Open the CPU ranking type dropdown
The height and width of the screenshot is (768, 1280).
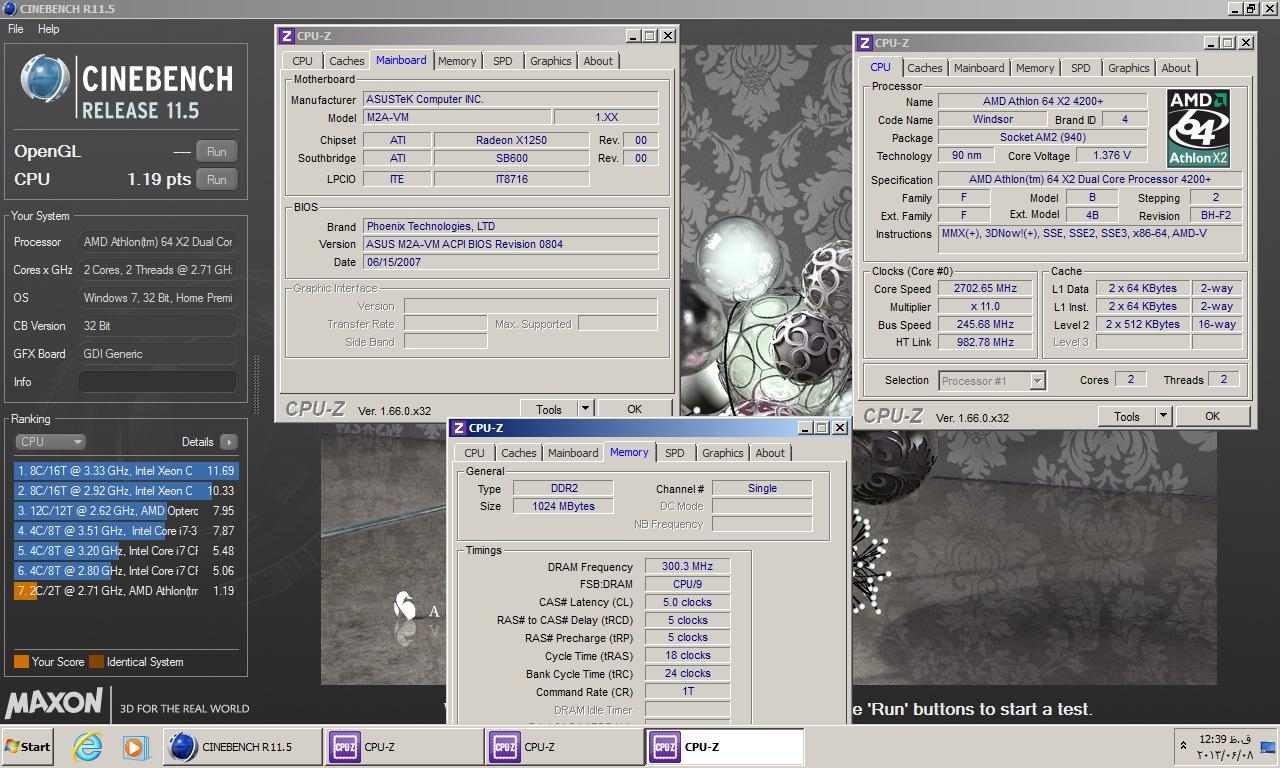coord(50,441)
